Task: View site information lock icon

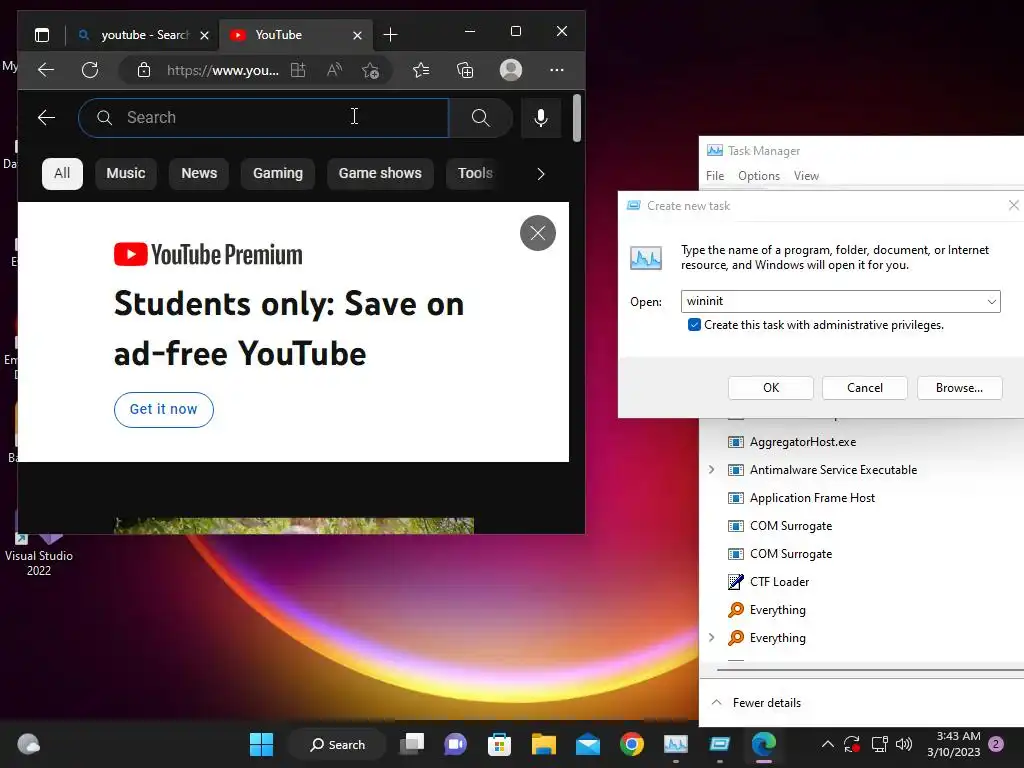Action: point(144,70)
